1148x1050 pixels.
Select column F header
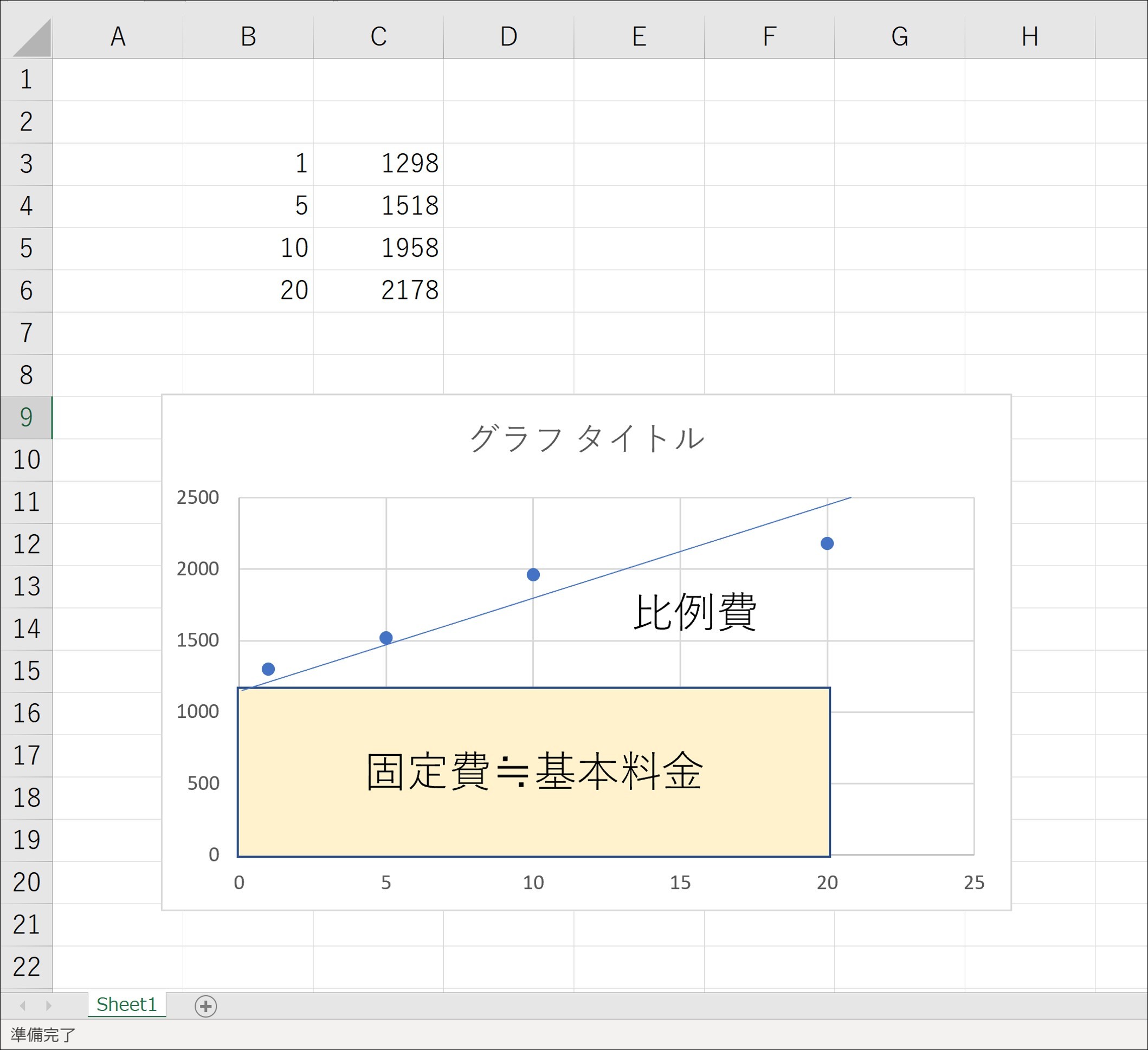tap(769, 37)
